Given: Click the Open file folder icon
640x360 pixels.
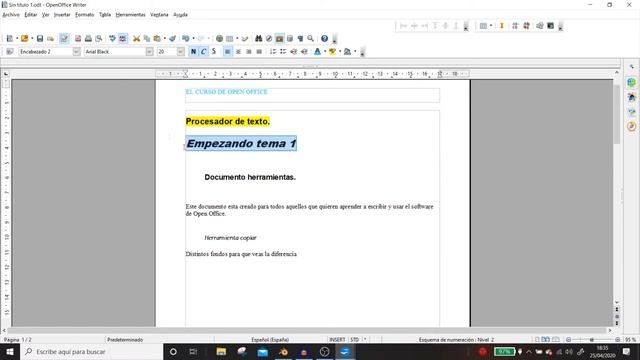Looking at the screenshot, I should [24, 38].
